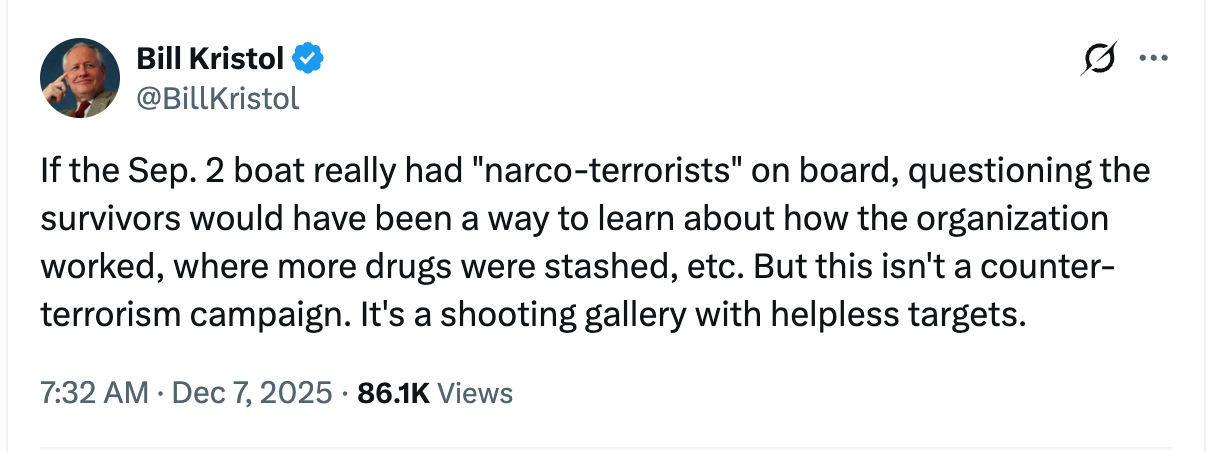Click the blue verified checkmark badge
Screen dimensions: 1218x452
point(307,61)
